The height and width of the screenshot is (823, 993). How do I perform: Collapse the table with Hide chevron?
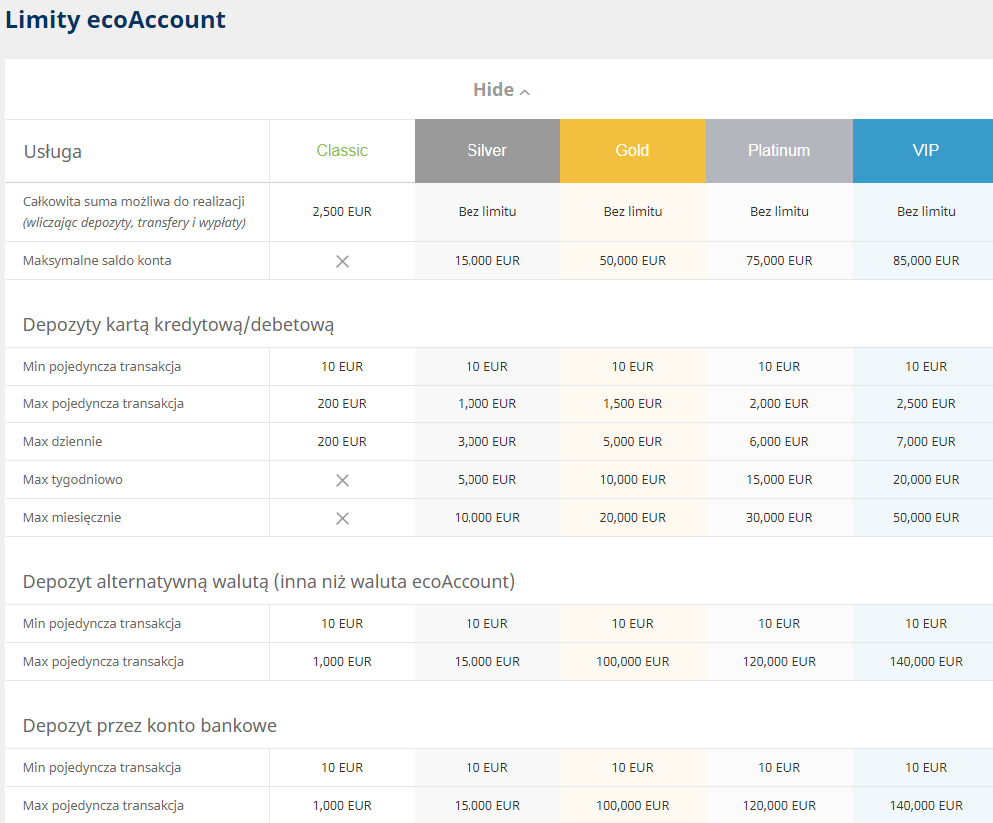502,90
